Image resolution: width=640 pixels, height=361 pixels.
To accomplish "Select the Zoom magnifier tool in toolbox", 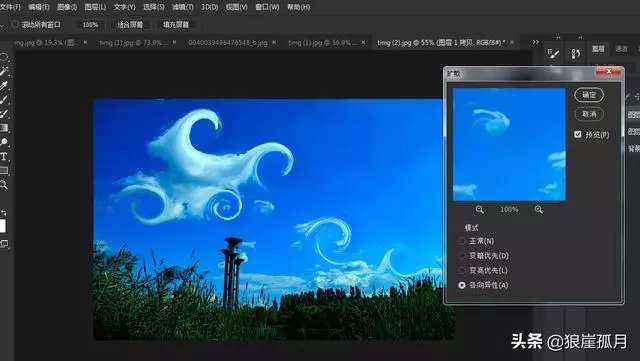I will (x=4, y=185).
